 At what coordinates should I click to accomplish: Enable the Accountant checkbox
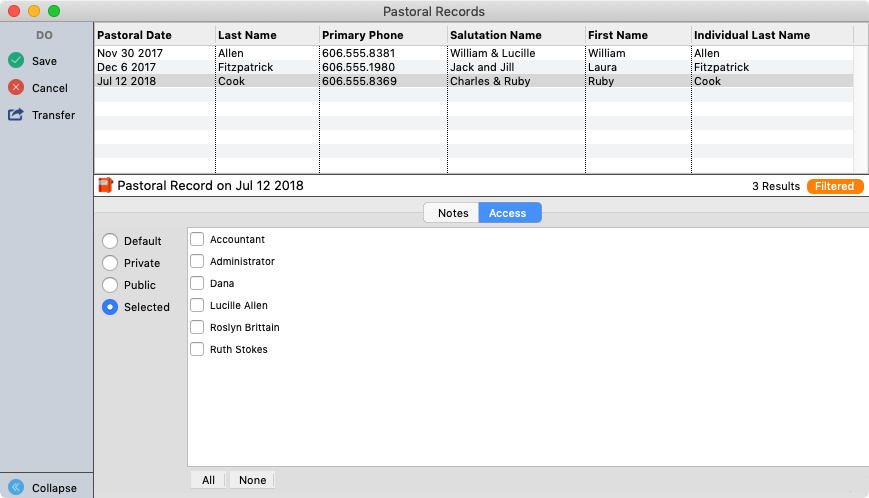click(198, 239)
